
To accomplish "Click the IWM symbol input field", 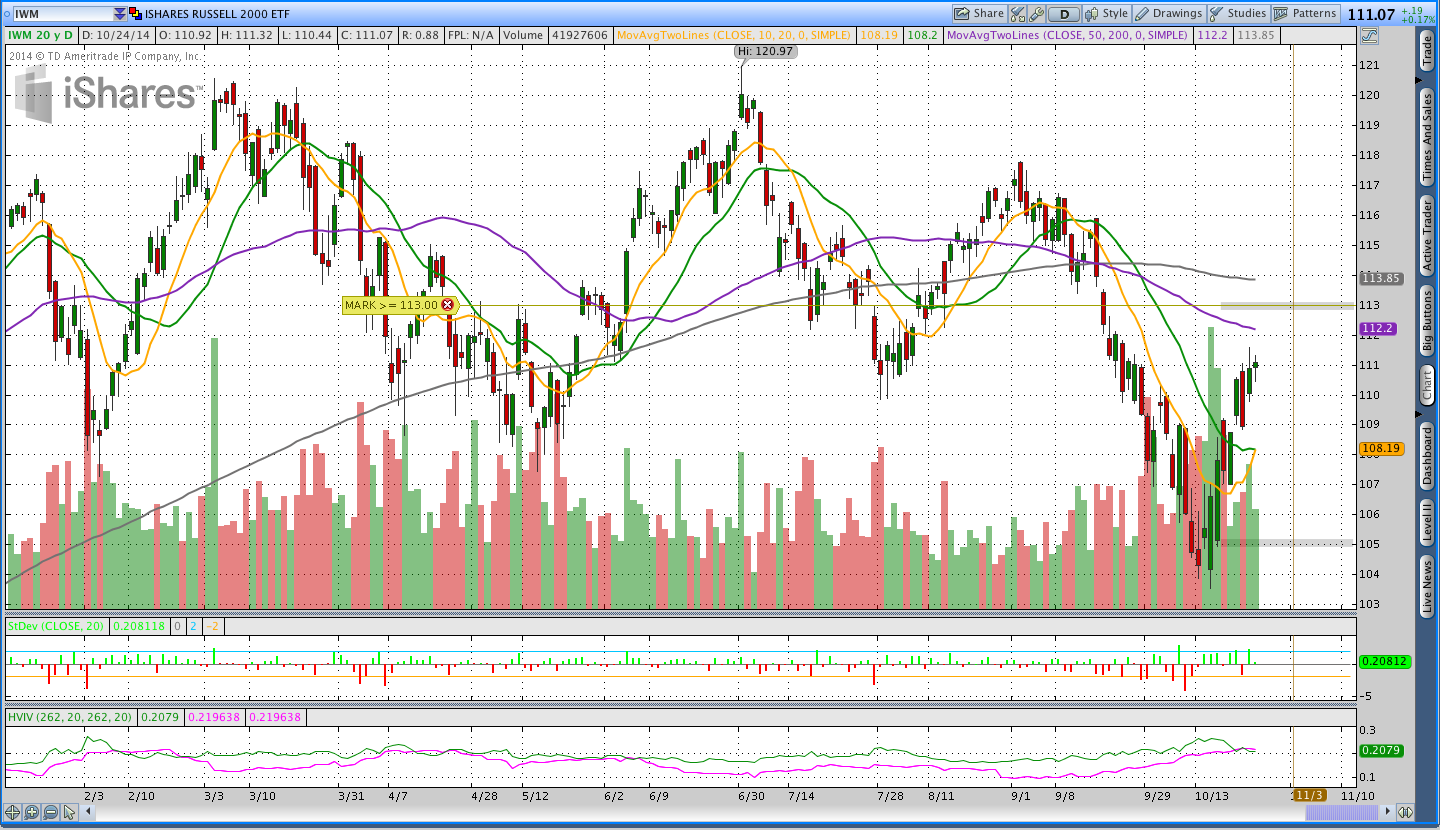I will tap(61, 14).
